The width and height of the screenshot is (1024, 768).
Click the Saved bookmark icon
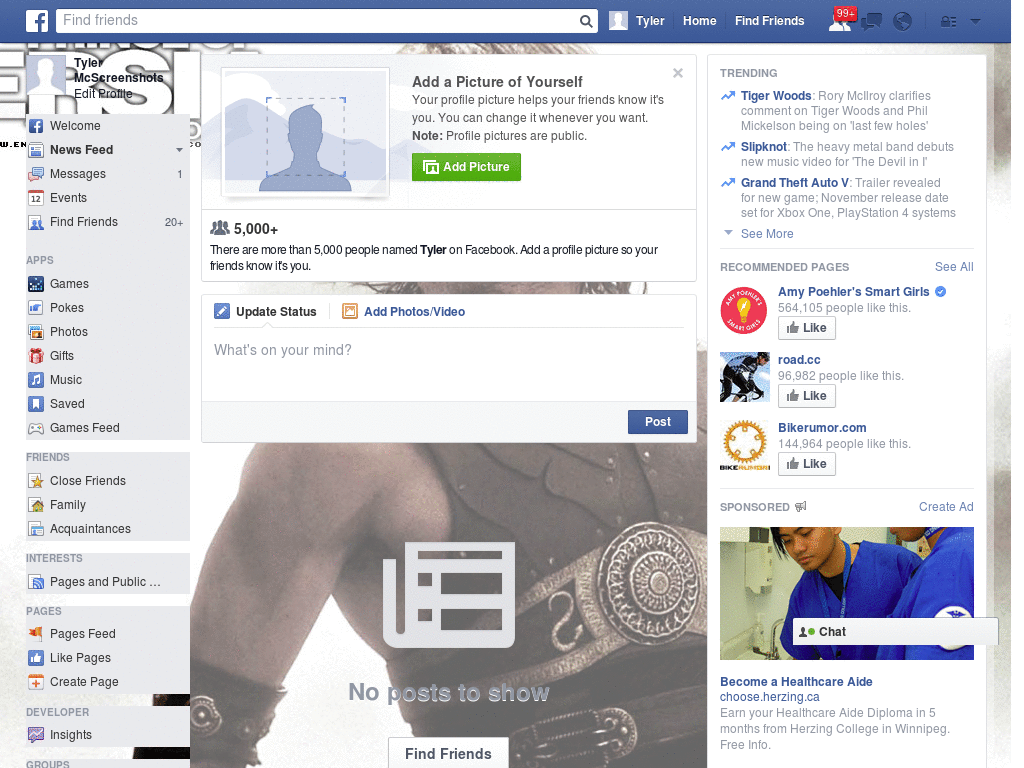(x=36, y=404)
